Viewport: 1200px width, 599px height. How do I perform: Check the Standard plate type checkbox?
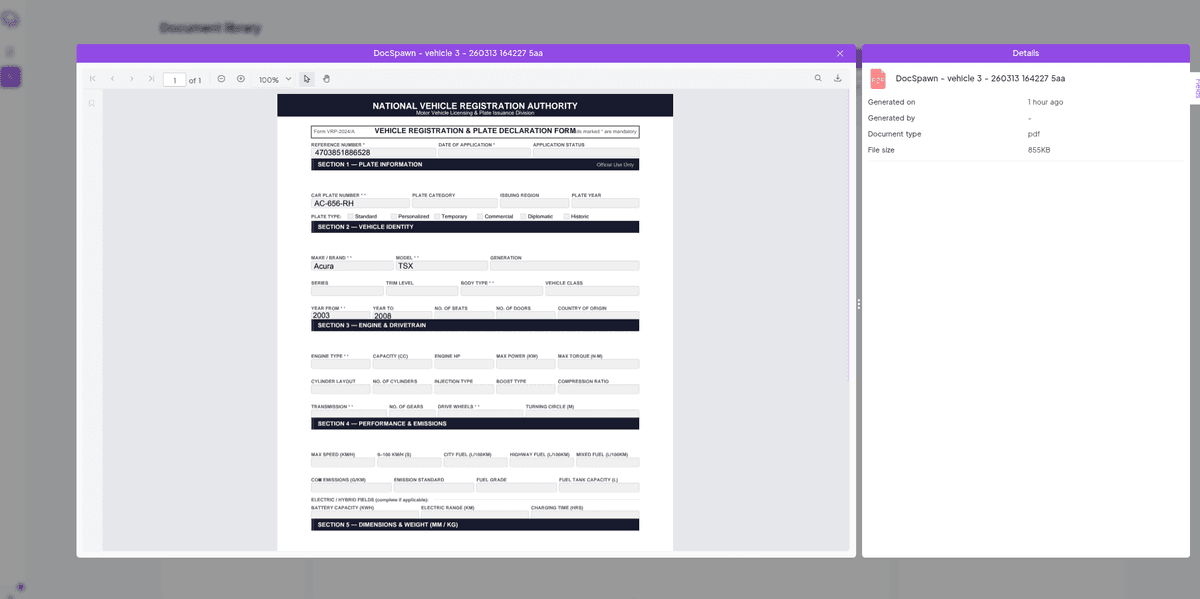[350, 216]
